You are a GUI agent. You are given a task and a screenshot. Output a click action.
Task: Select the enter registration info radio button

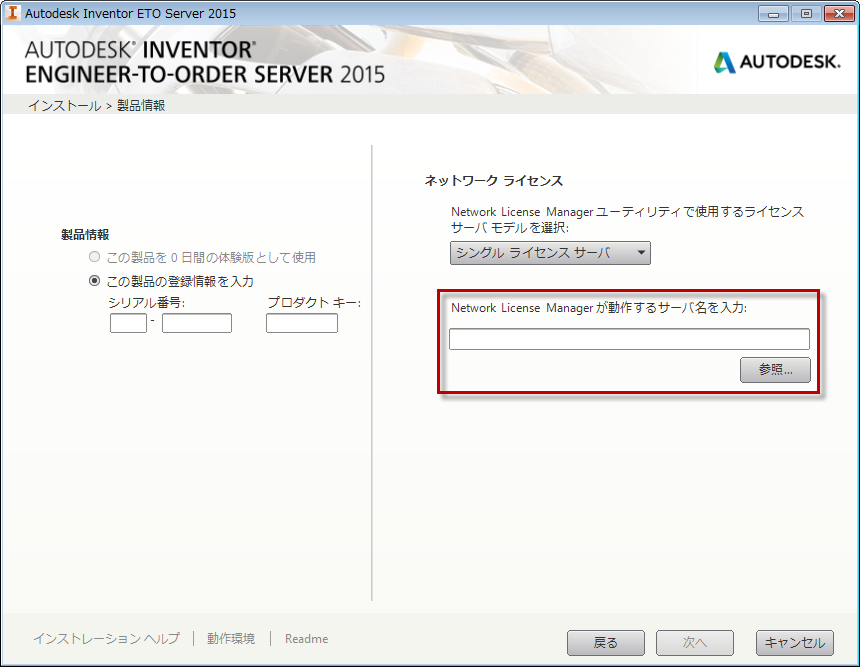click(x=94, y=281)
